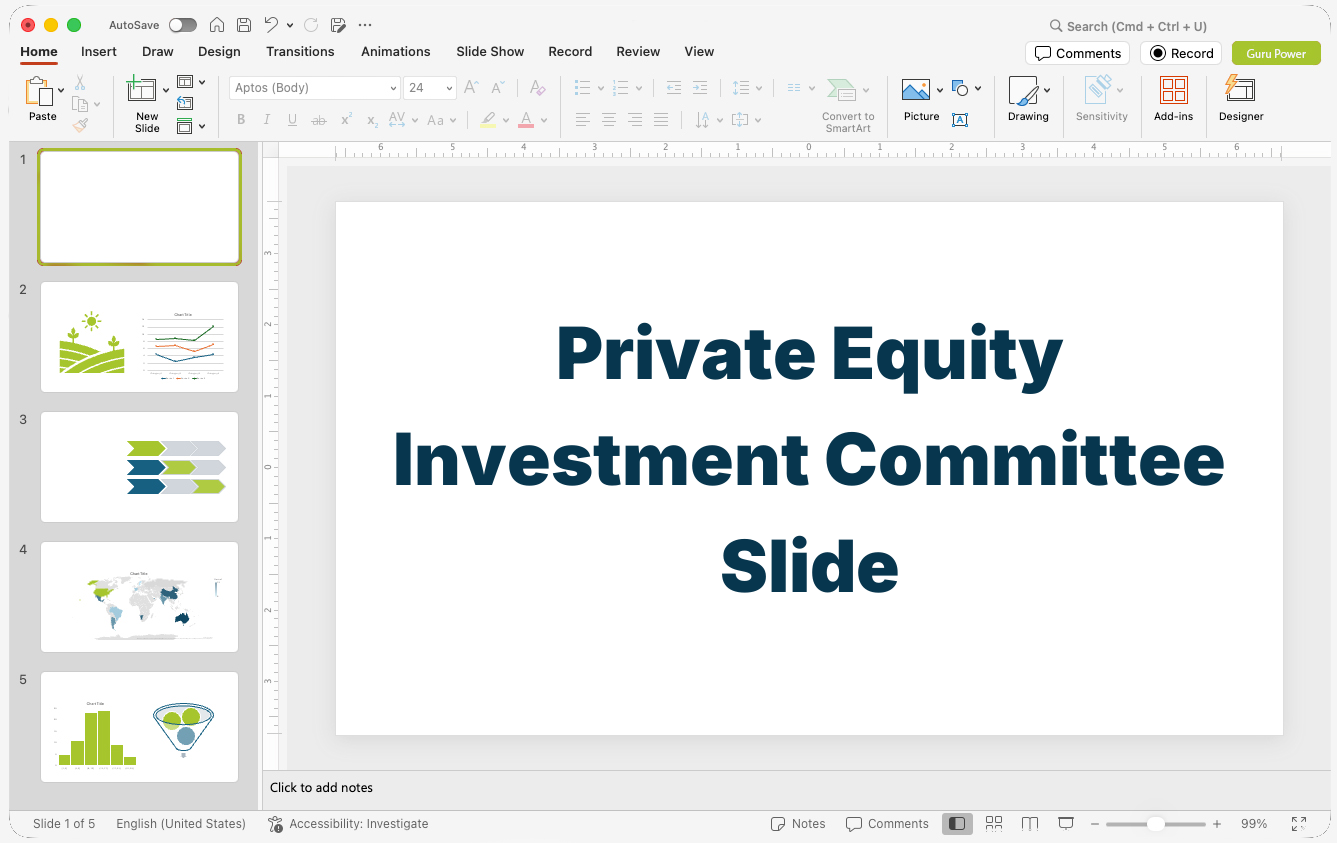This screenshot has width=1337, height=843.
Task: Clear all formatting with eraser A icon
Action: (537, 88)
